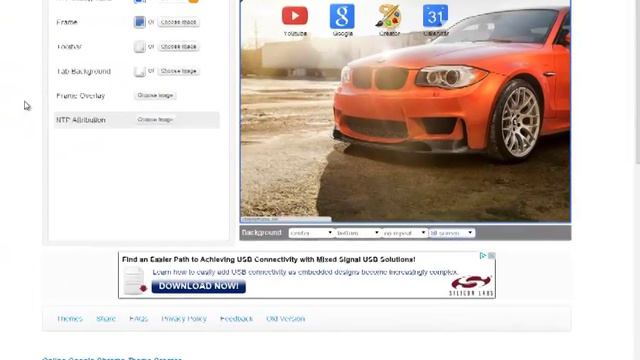Open the Google shortcut icon in the preview

342,16
